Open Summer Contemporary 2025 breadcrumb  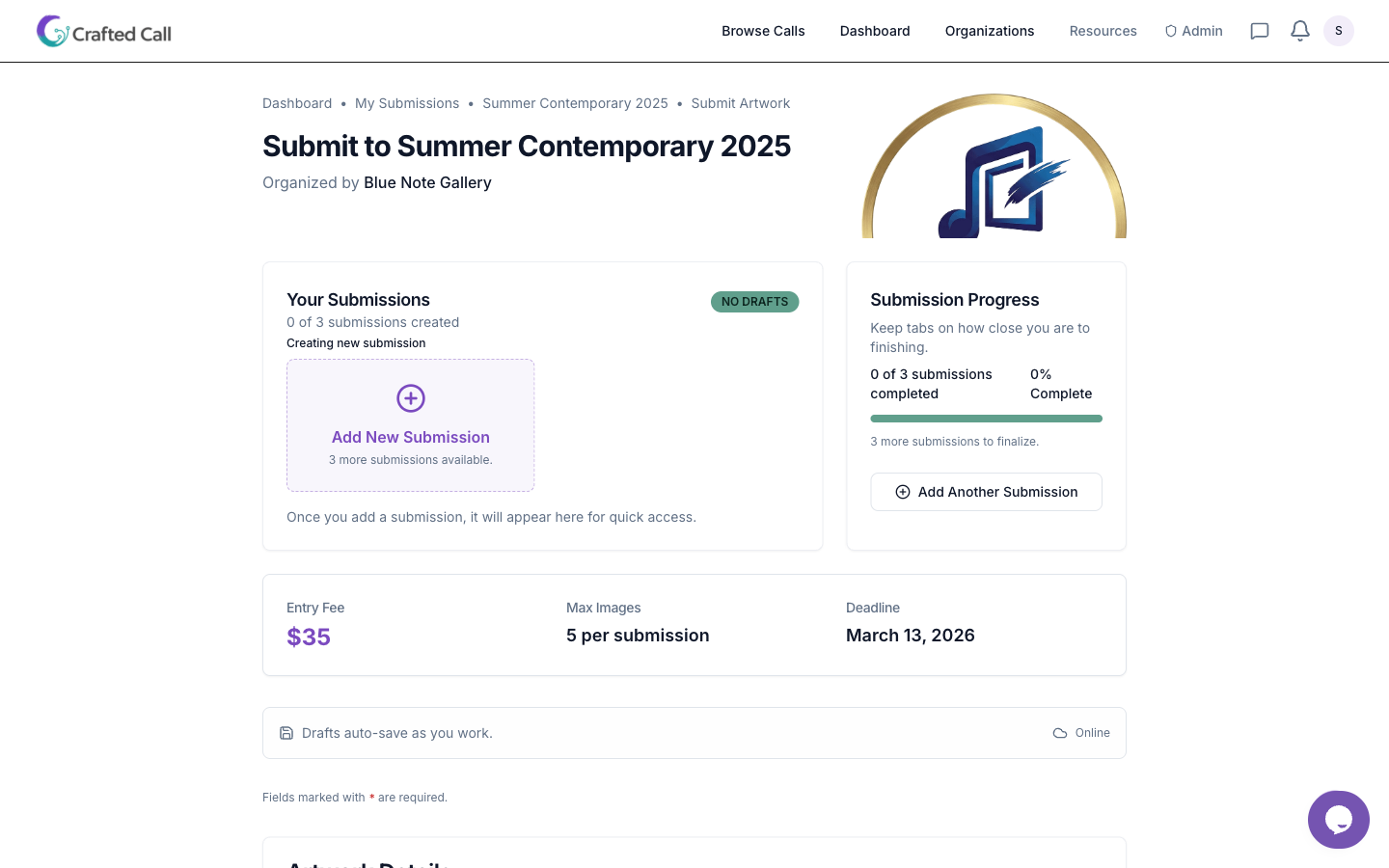[575, 103]
